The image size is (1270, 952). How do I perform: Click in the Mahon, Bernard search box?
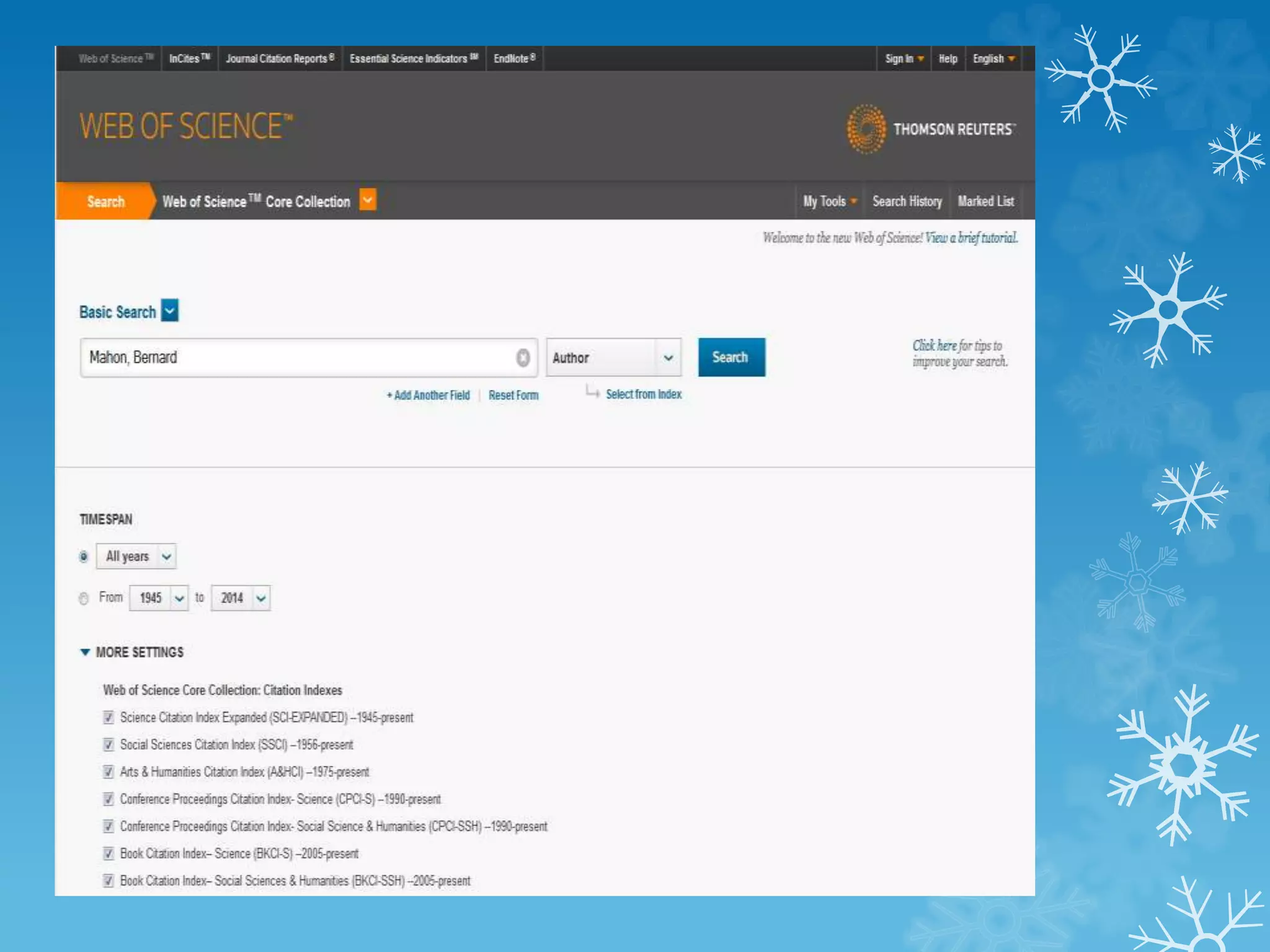298,358
